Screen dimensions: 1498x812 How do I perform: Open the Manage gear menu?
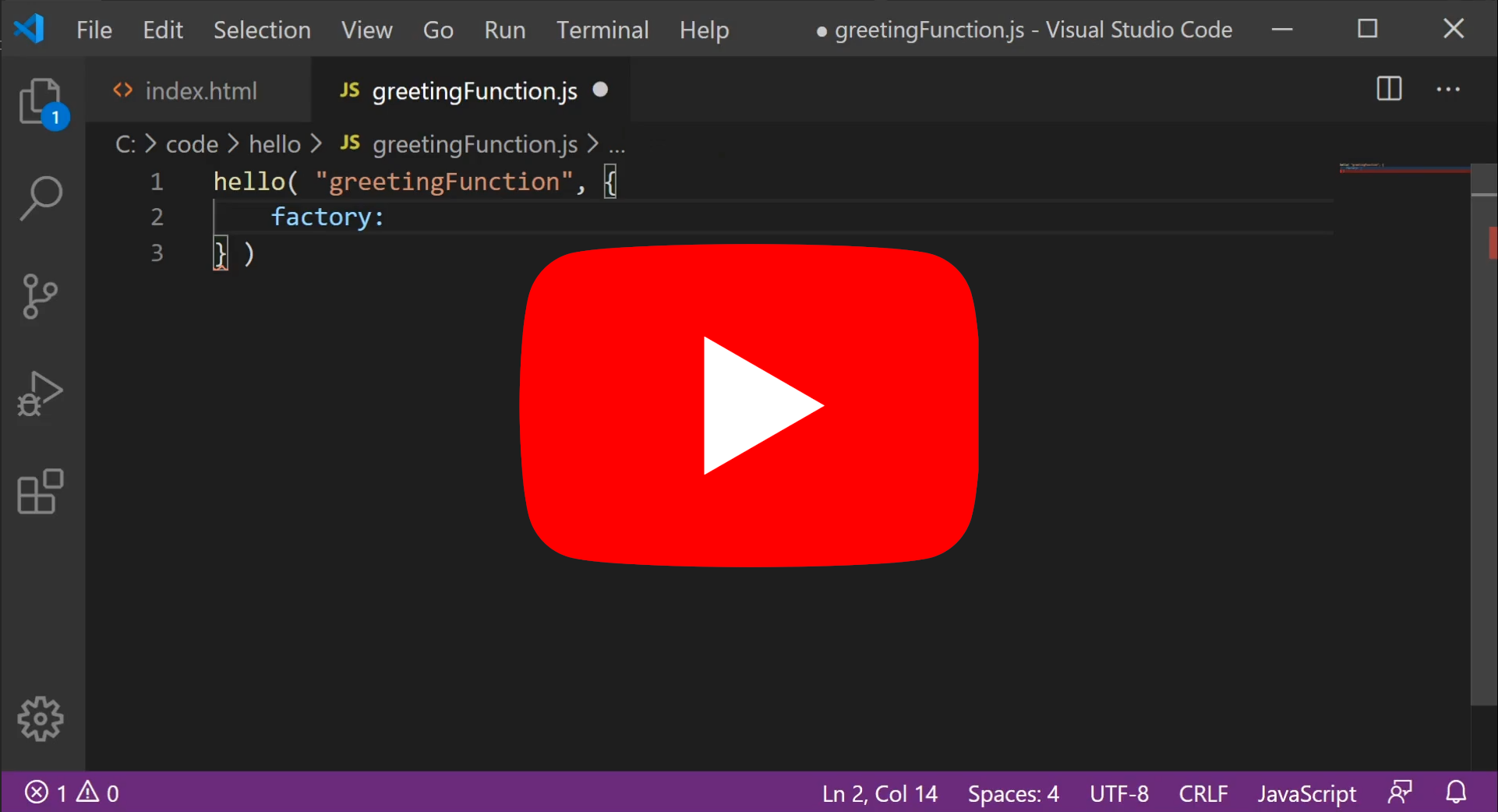41,718
